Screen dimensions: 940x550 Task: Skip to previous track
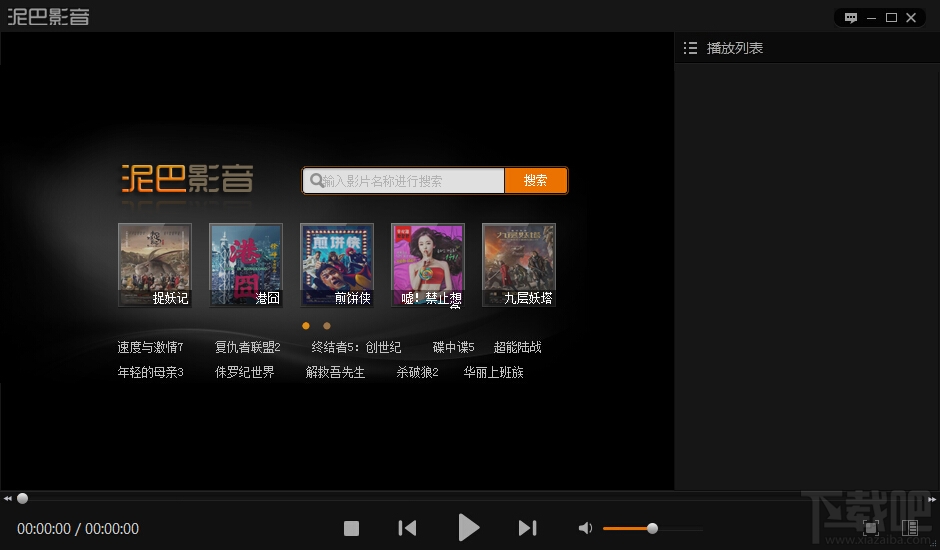click(x=407, y=528)
